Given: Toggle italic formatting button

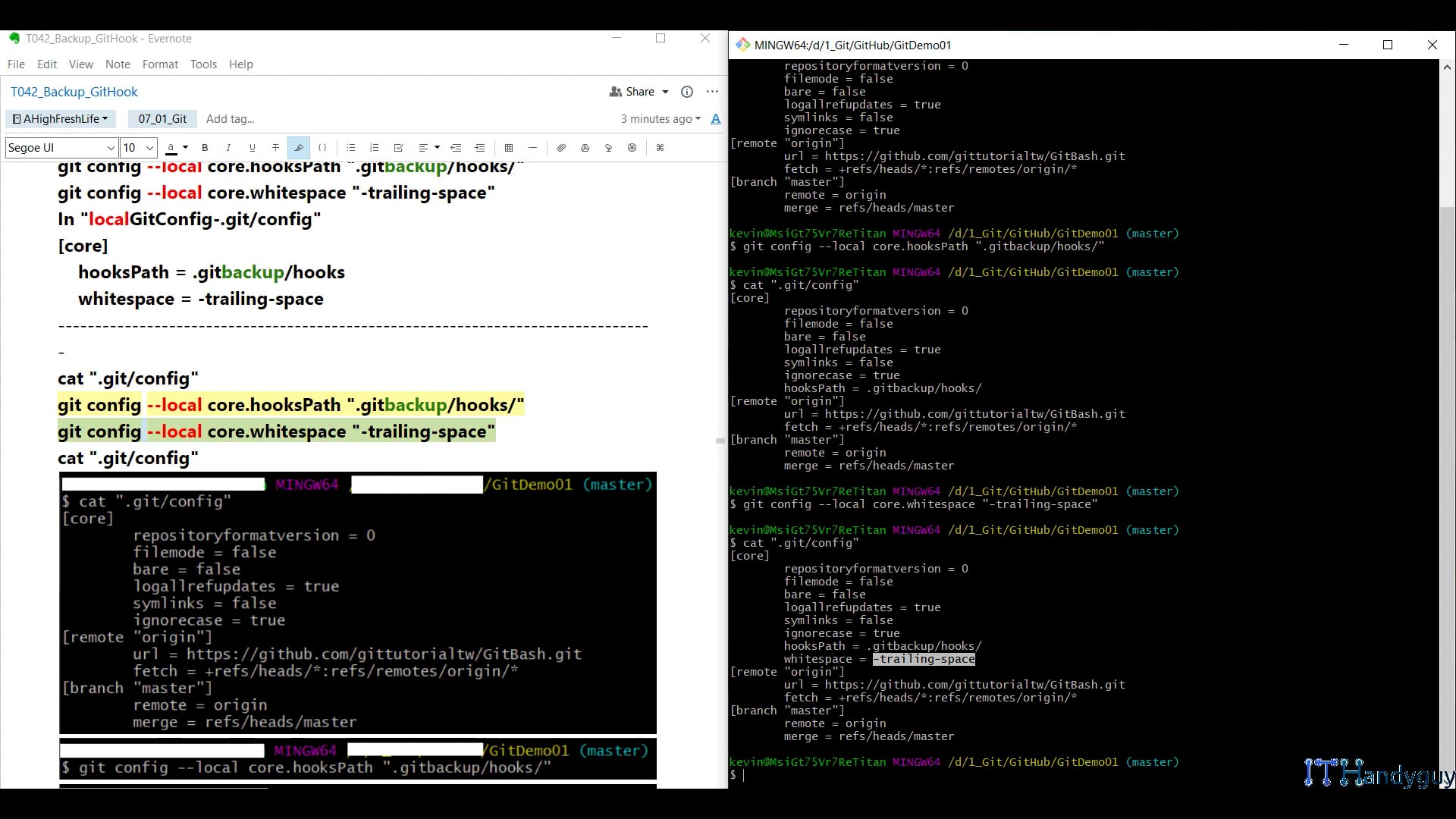Looking at the screenshot, I should tap(228, 148).
